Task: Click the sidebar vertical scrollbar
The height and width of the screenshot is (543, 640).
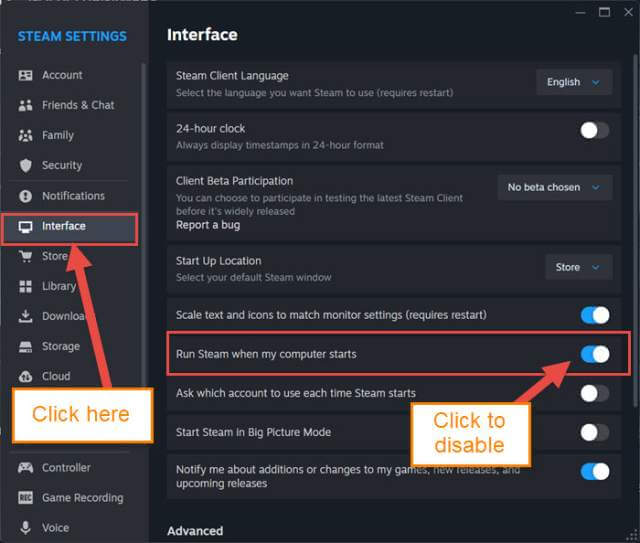Action: point(143,225)
